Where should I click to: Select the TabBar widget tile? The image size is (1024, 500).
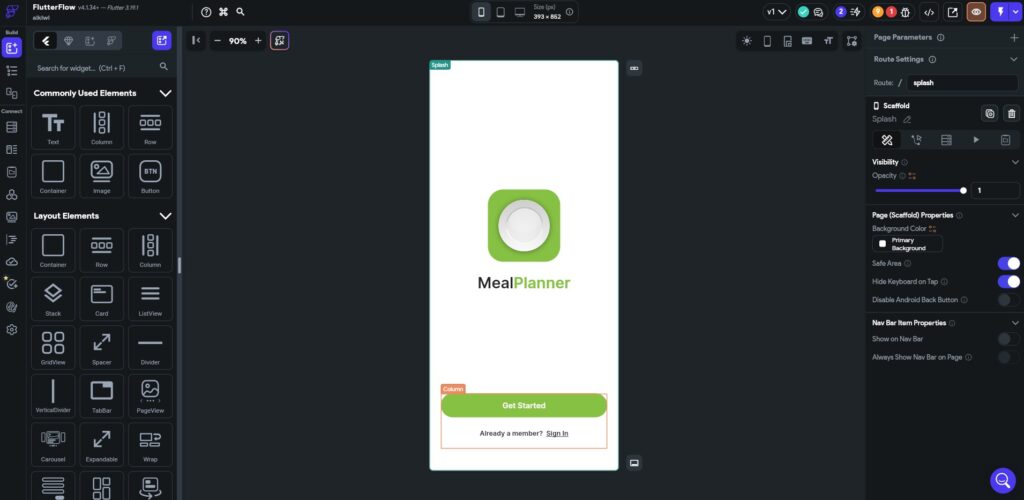pos(101,396)
